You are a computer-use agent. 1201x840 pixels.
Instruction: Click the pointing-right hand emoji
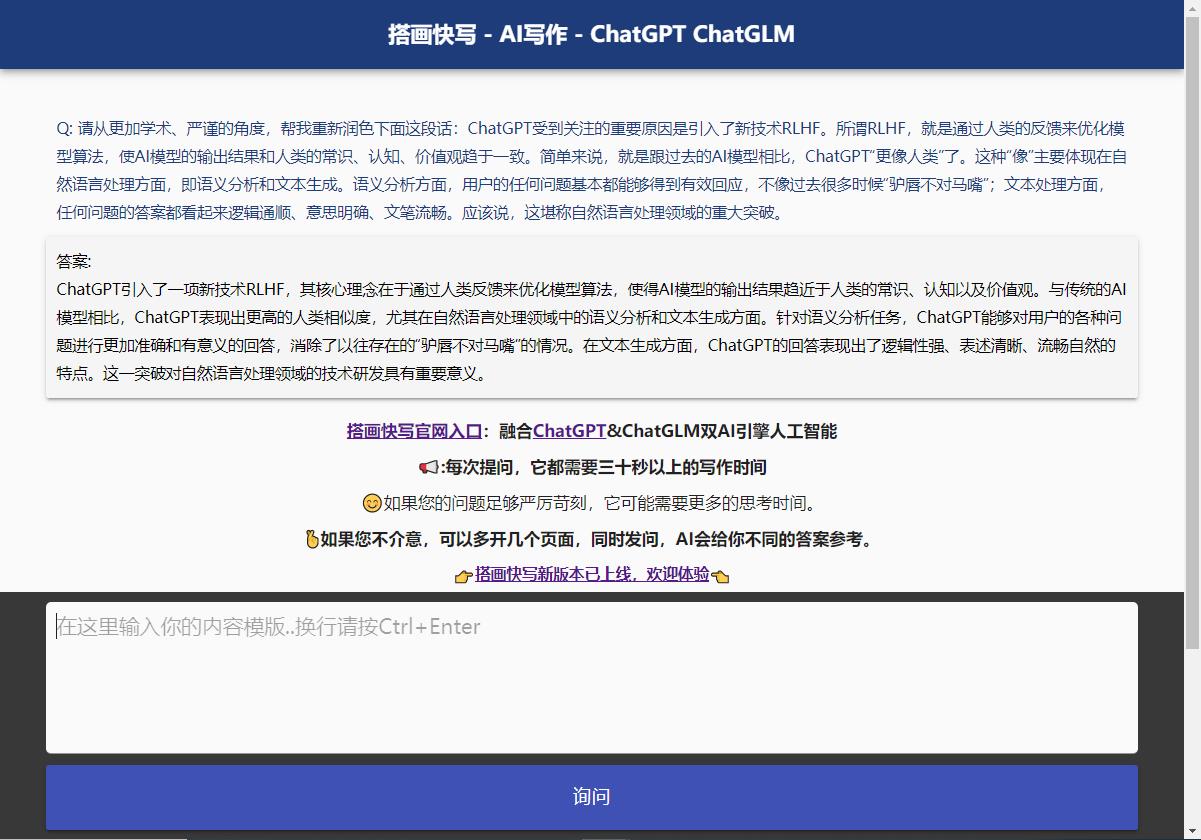click(463, 576)
